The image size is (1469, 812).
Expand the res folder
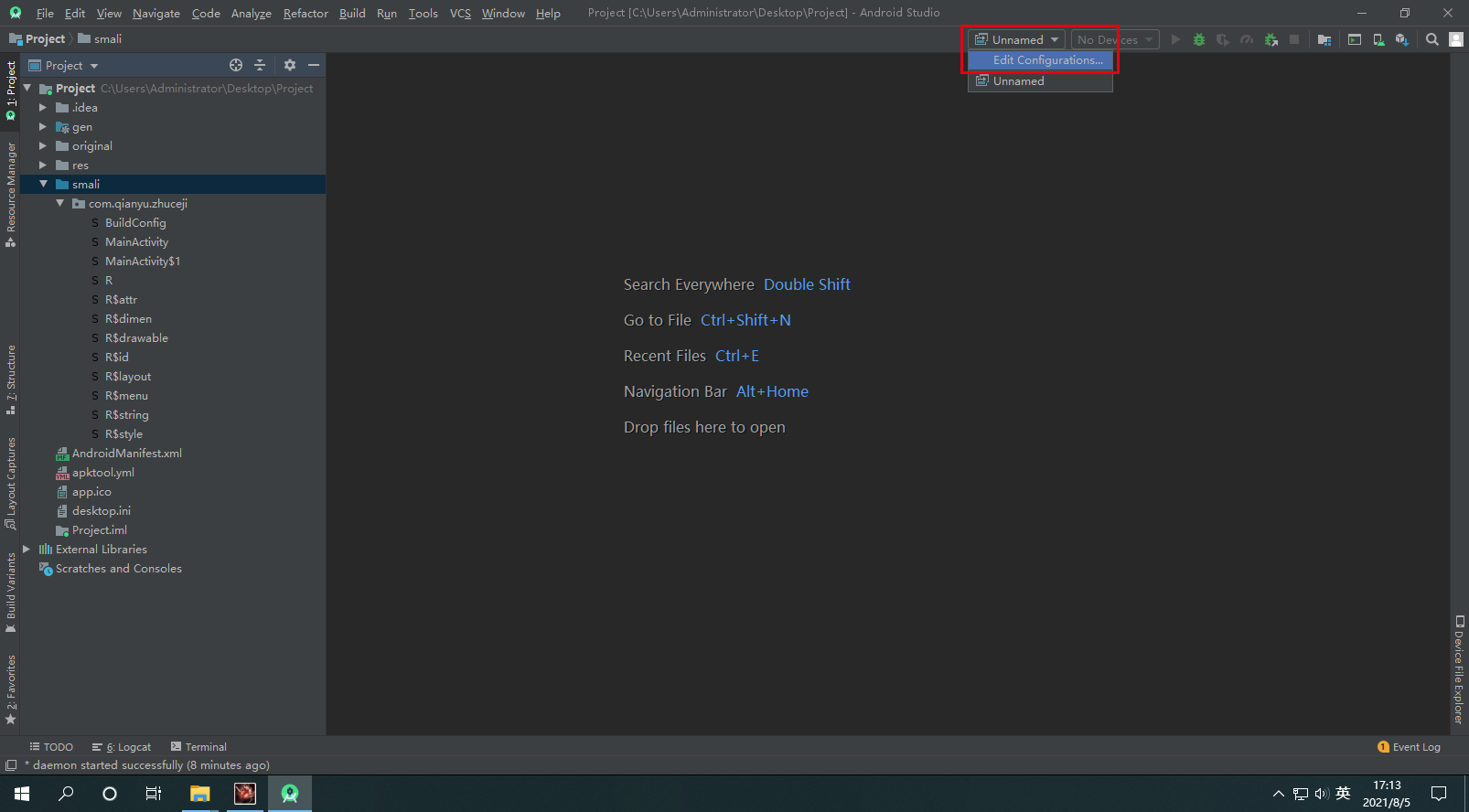pyautogui.click(x=42, y=165)
